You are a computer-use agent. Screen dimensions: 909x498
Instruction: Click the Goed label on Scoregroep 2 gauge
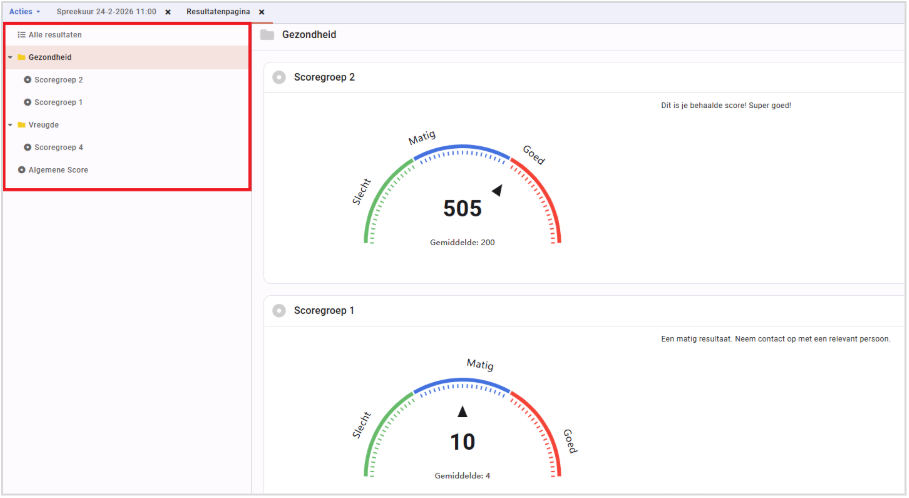534,155
